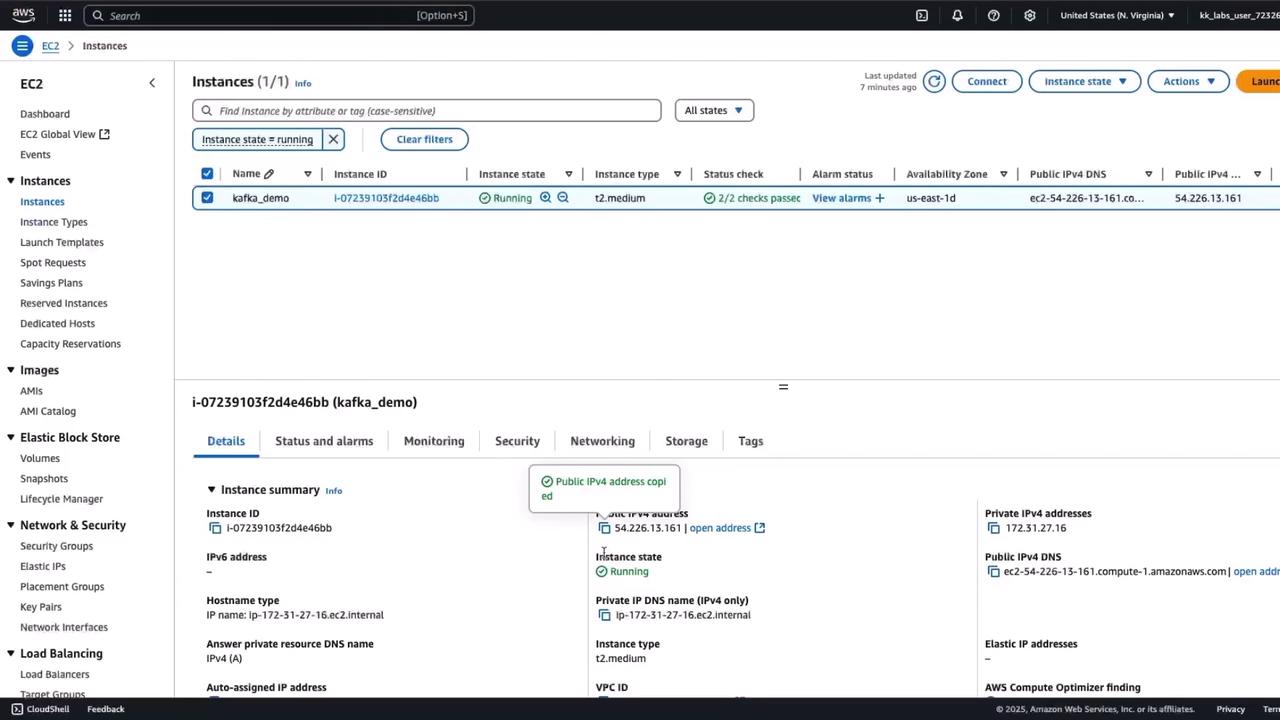1280x720 pixels.
Task: Click the open address link
Action: point(720,528)
